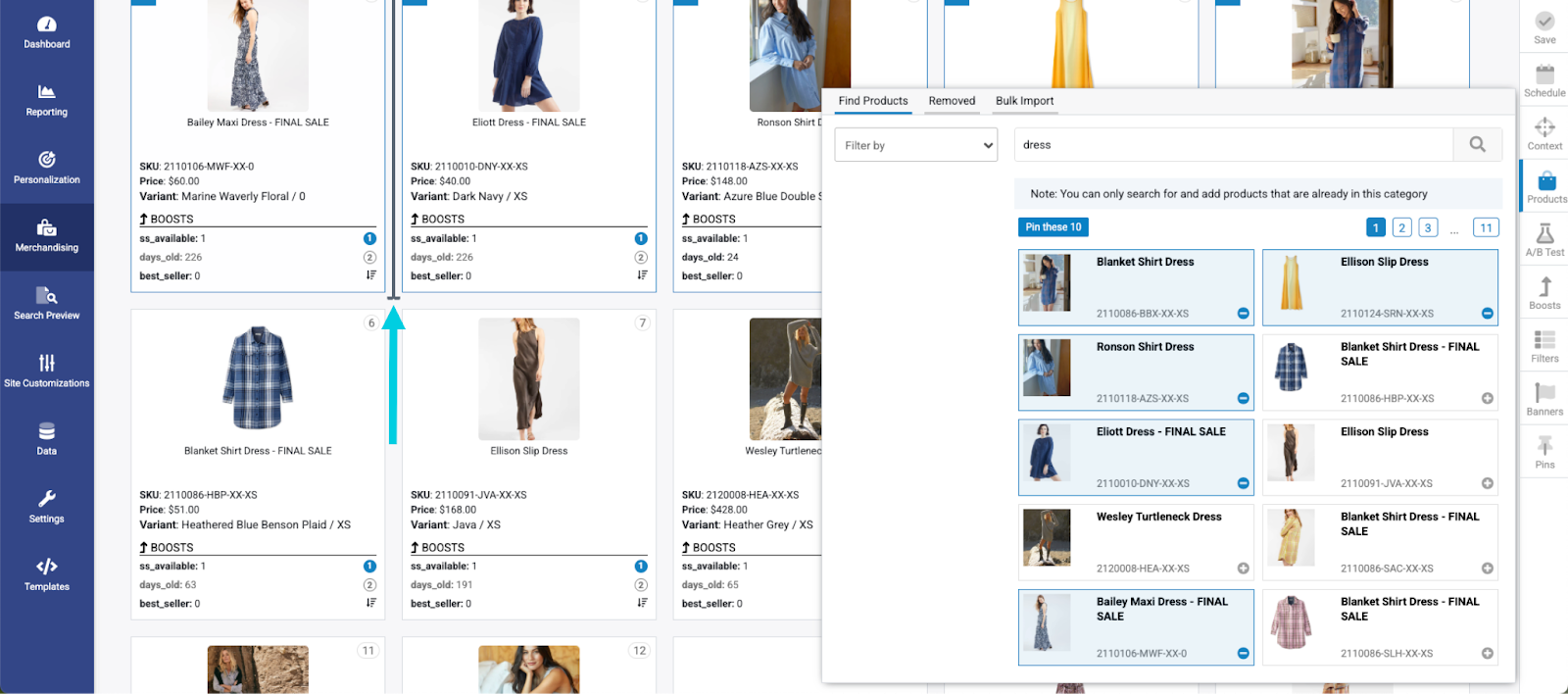The image size is (1568, 694).
Task: Click sort icon on Ellison Slip Dress card best_seller
Action: pyautogui.click(x=642, y=603)
